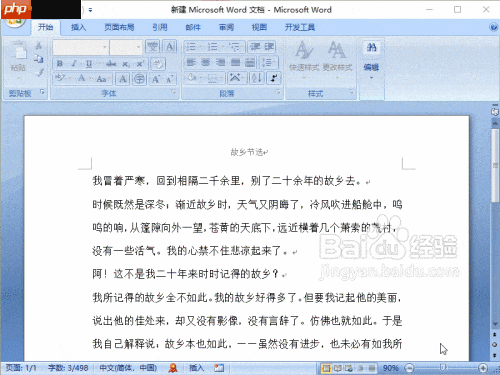Toggle align text right
The height and width of the screenshot is (375, 500).
220,62
